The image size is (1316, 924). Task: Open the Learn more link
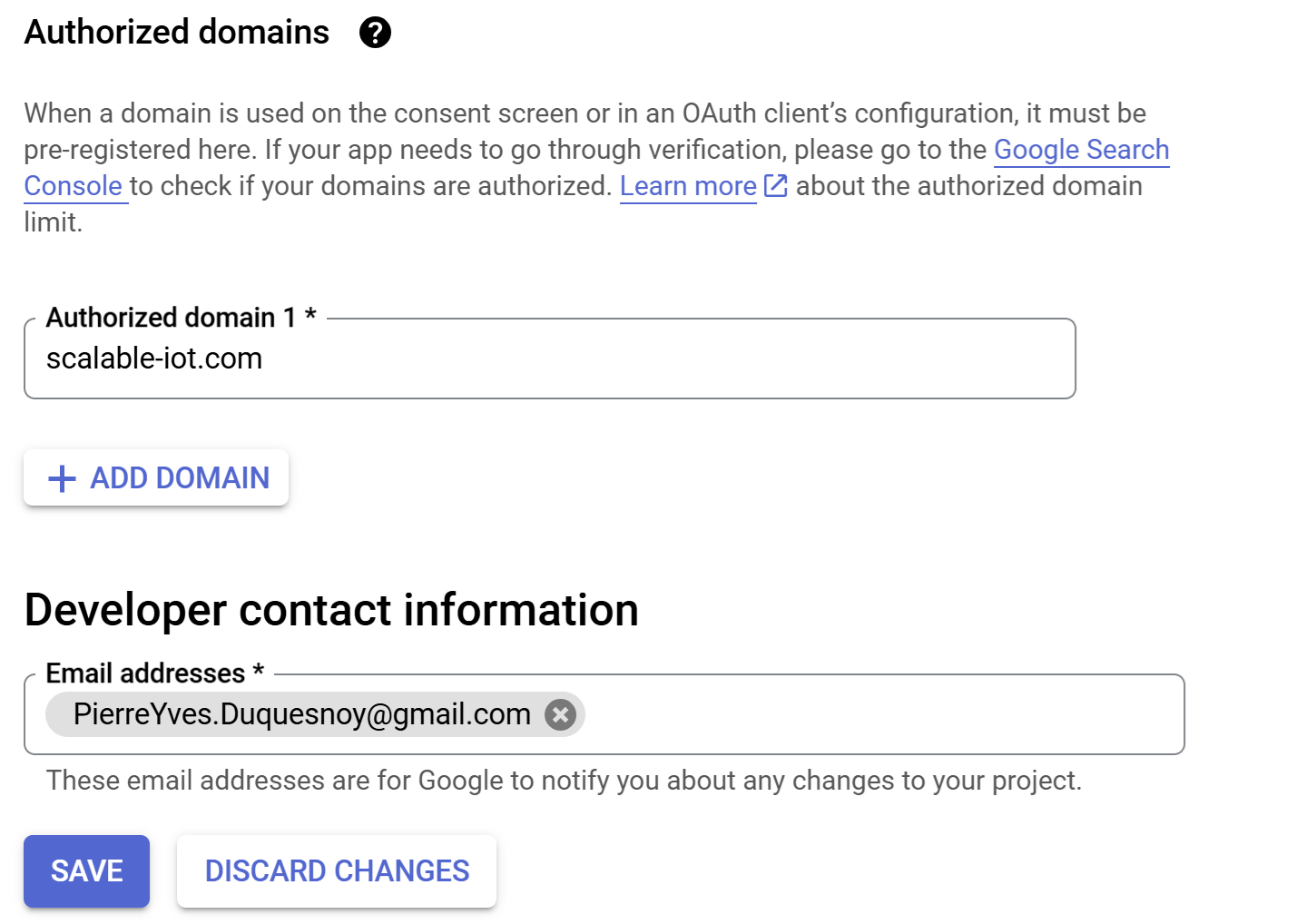[688, 186]
